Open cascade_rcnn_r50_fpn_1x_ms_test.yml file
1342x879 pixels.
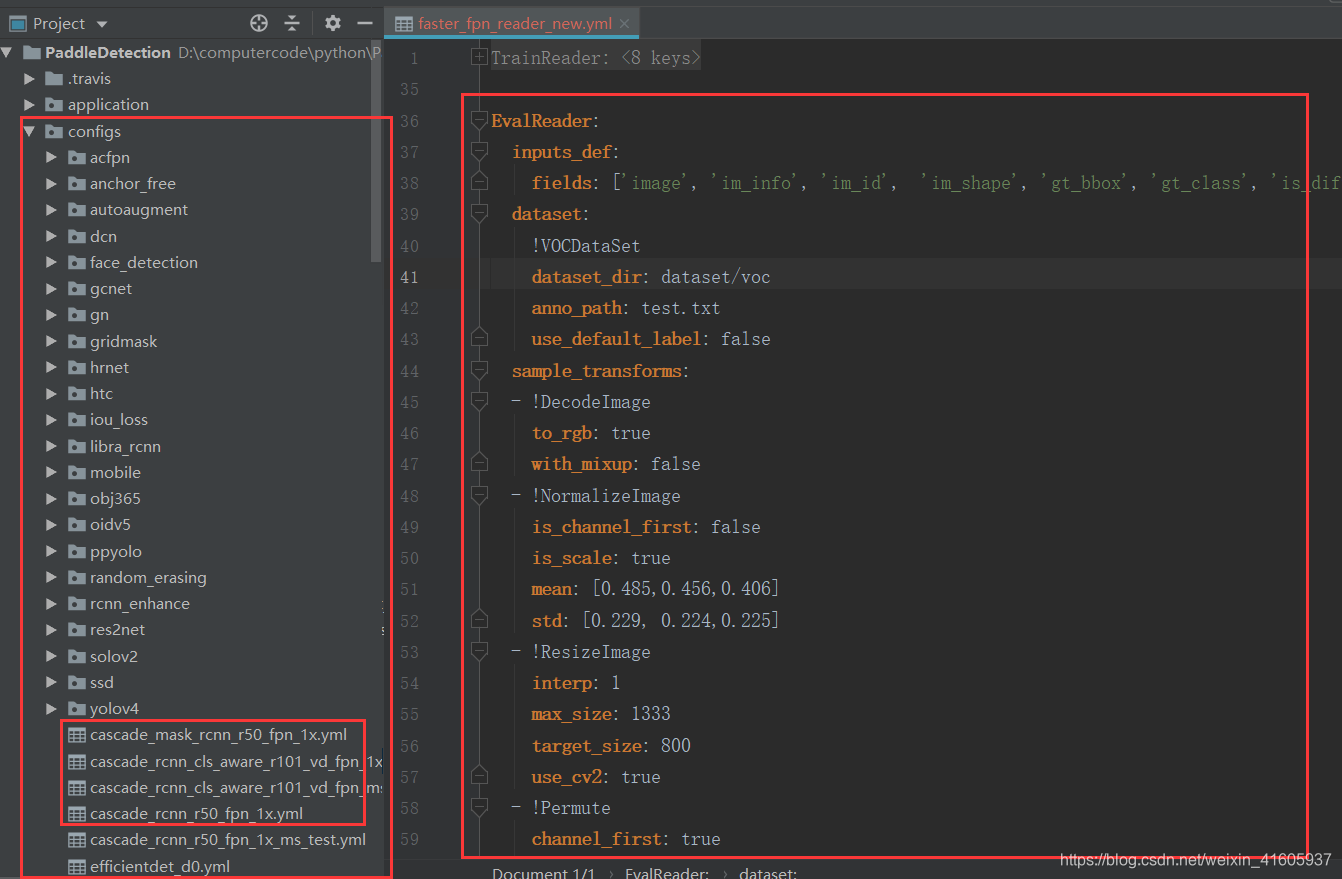(x=227, y=840)
